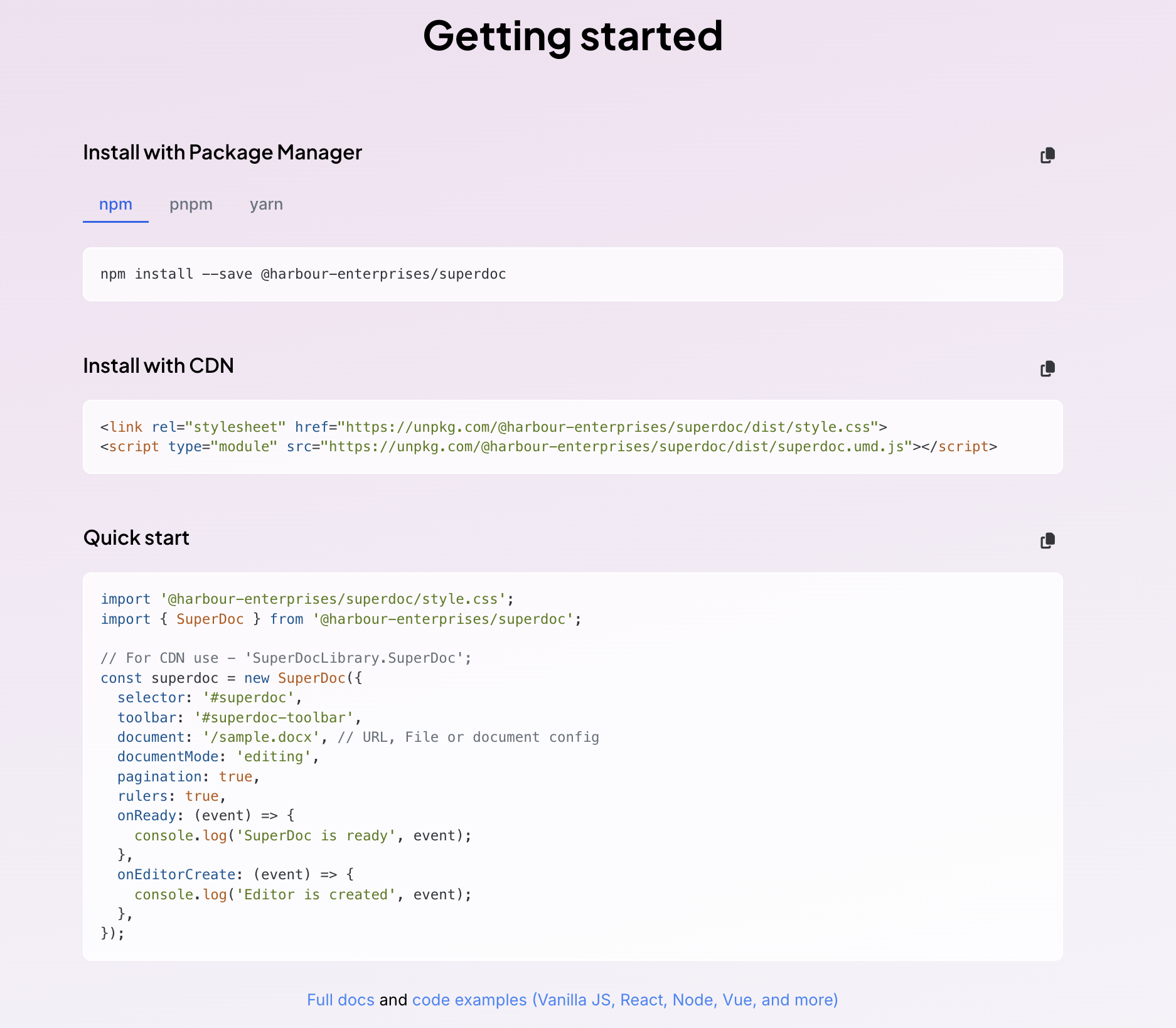Copy the package manager install command

[1047, 155]
